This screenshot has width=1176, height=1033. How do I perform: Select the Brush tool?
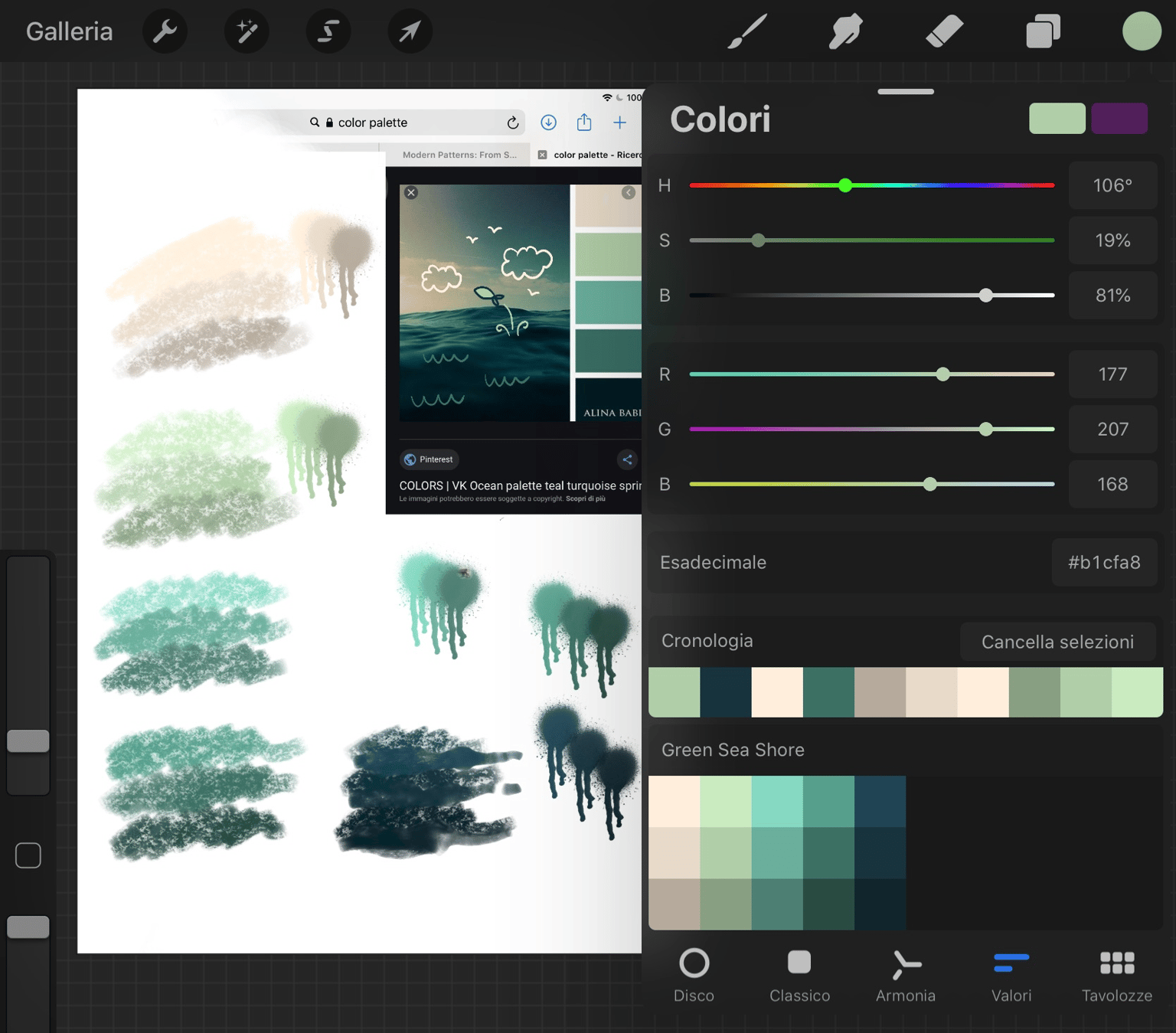pos(746,31)
